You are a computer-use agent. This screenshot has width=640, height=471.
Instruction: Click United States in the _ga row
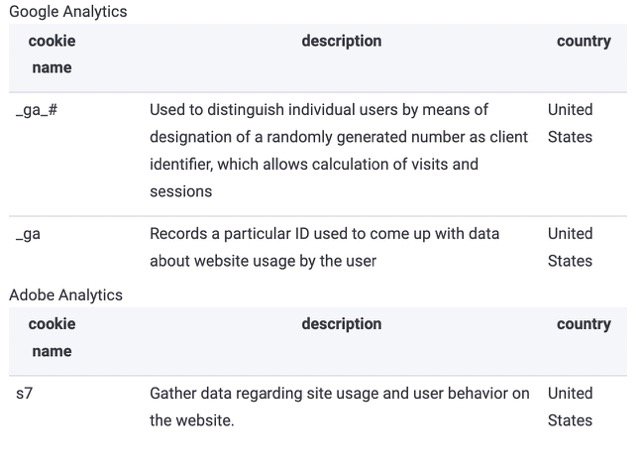click(570, 247)
